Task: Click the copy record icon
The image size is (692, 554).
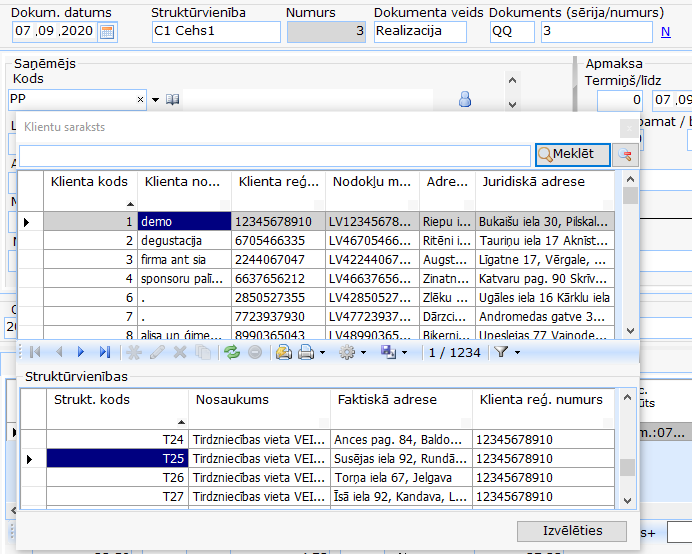Action: tap(203, 352)
